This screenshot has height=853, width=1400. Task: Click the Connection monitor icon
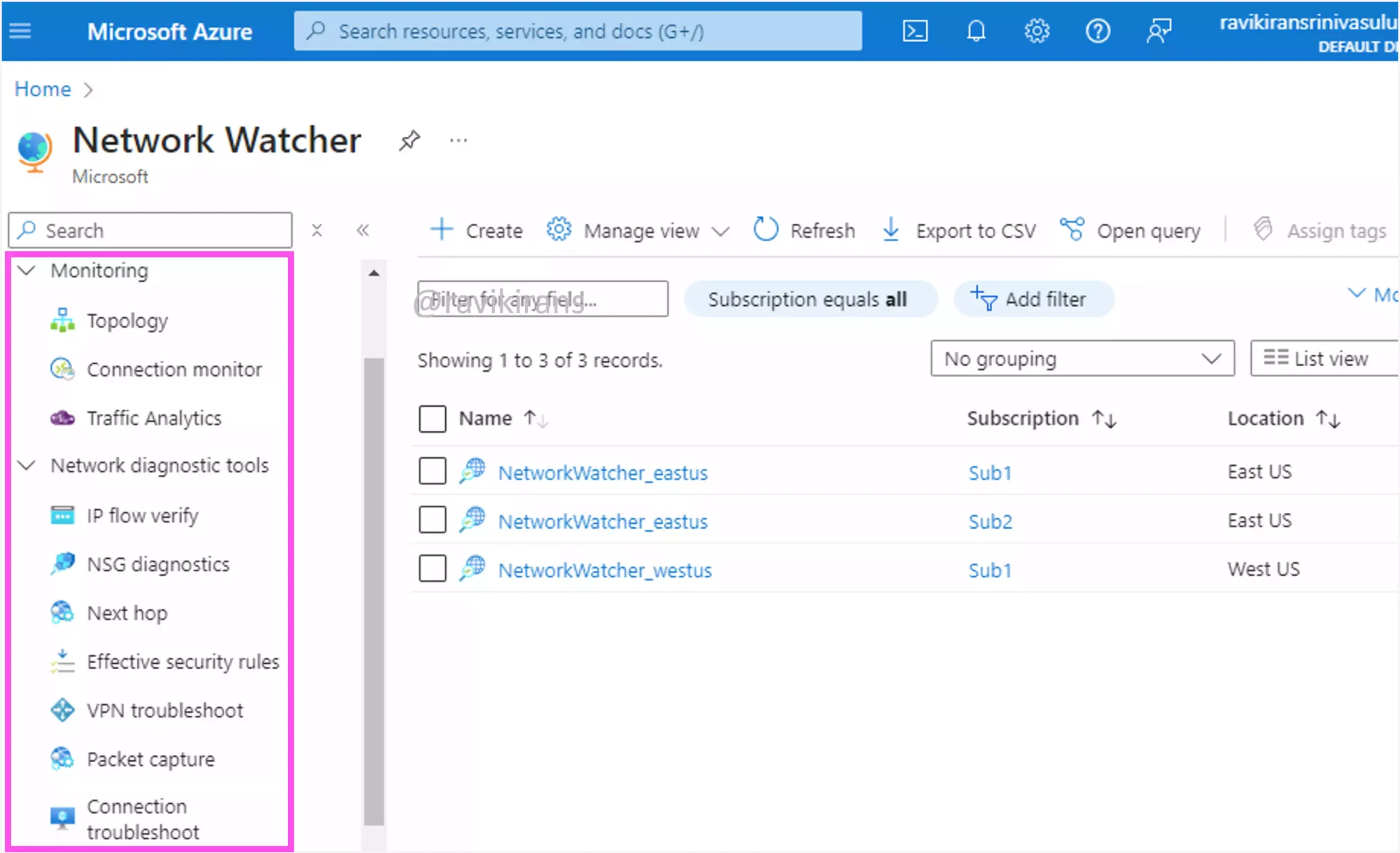(62, 369)
